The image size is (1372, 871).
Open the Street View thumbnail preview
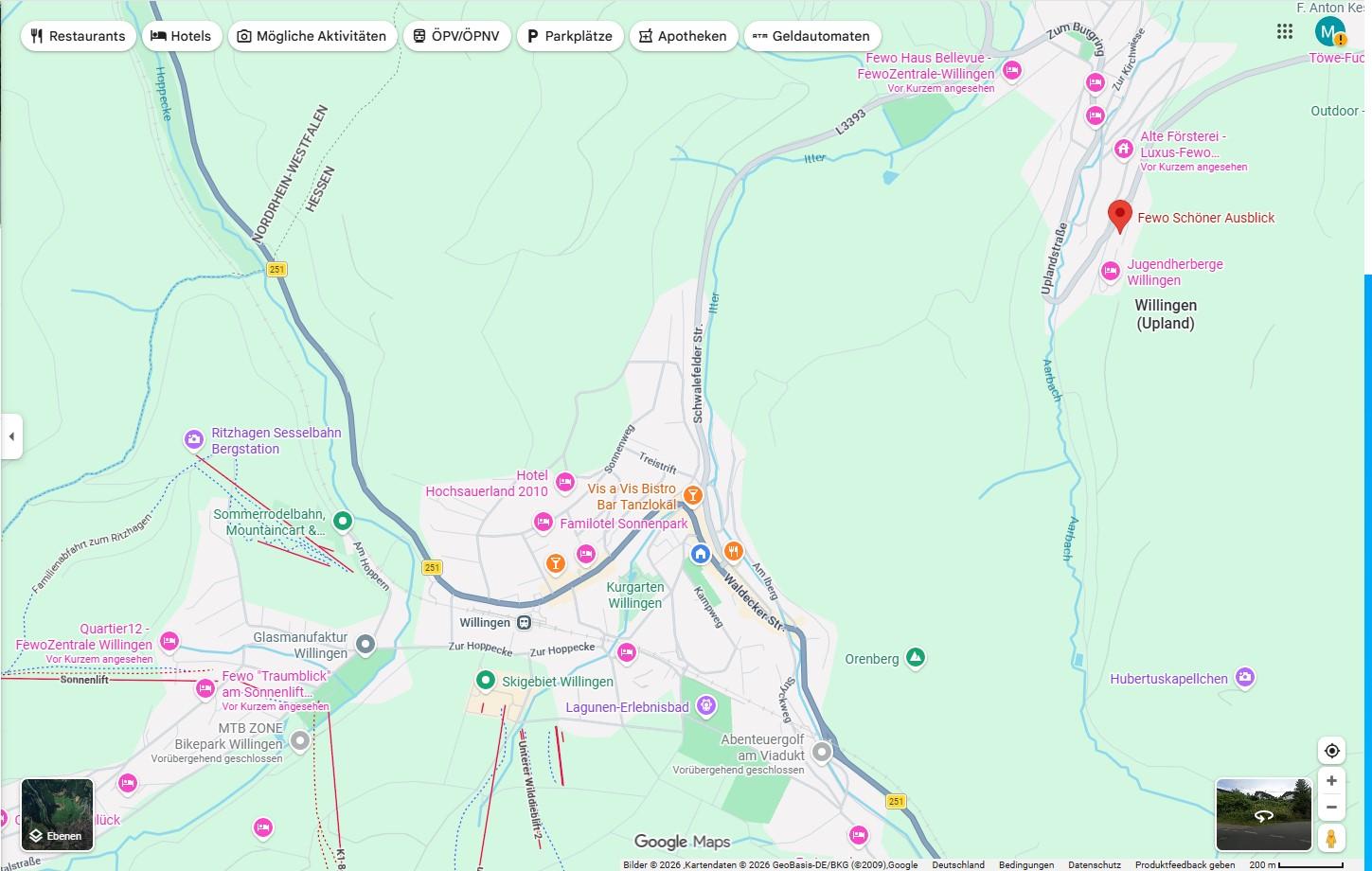(1262, 814)
